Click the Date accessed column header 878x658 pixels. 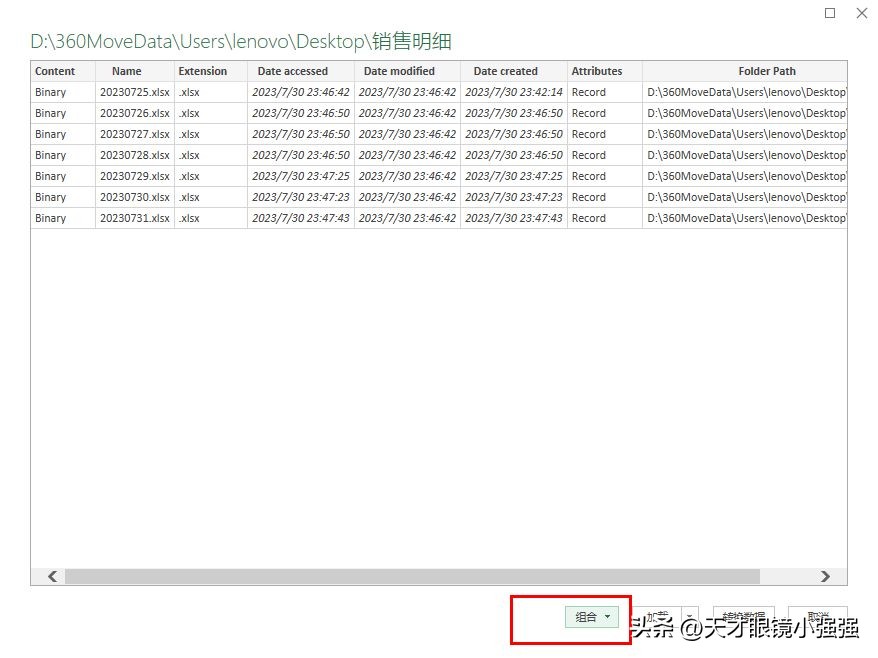[293, 71]
